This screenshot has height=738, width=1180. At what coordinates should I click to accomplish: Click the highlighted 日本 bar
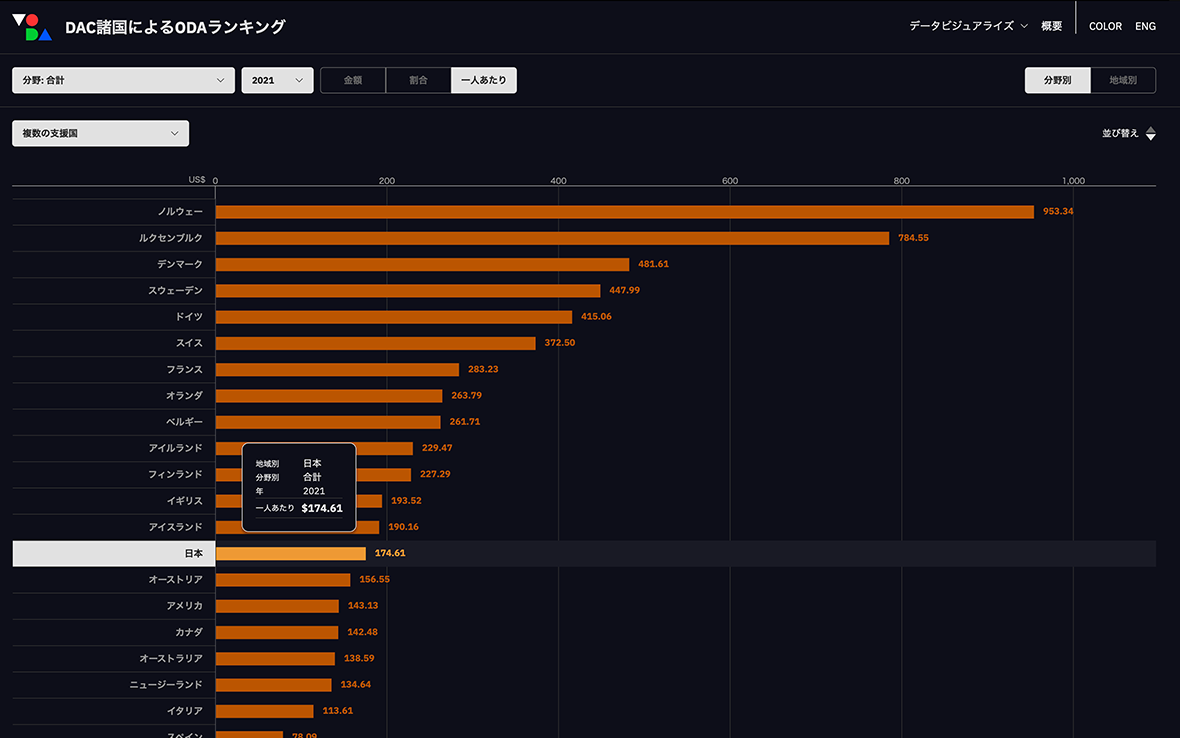coord(290,553)
